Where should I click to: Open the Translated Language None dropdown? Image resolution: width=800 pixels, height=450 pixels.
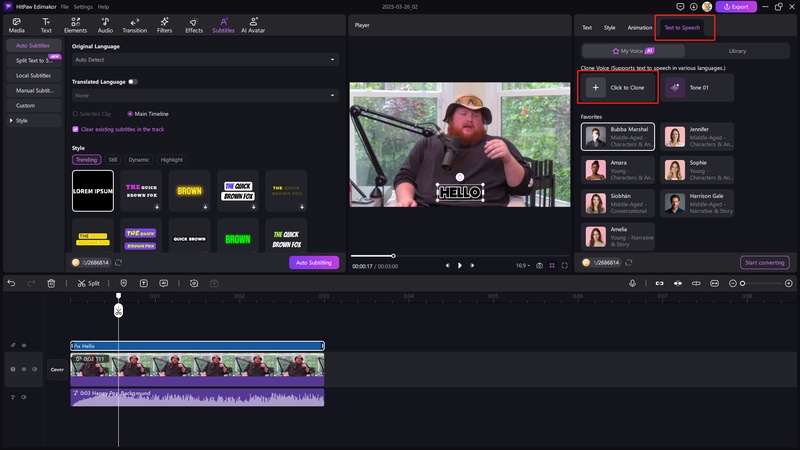(205, 95)
